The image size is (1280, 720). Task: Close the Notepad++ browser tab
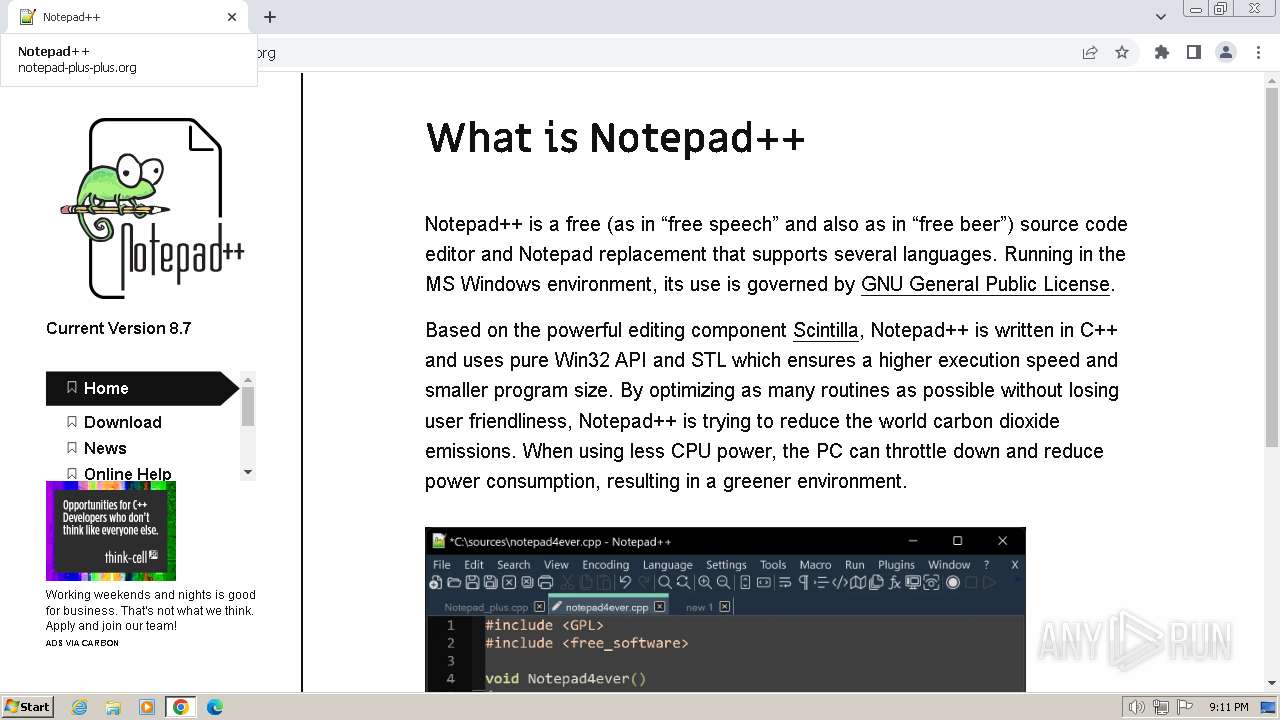(x=232, y=17)
